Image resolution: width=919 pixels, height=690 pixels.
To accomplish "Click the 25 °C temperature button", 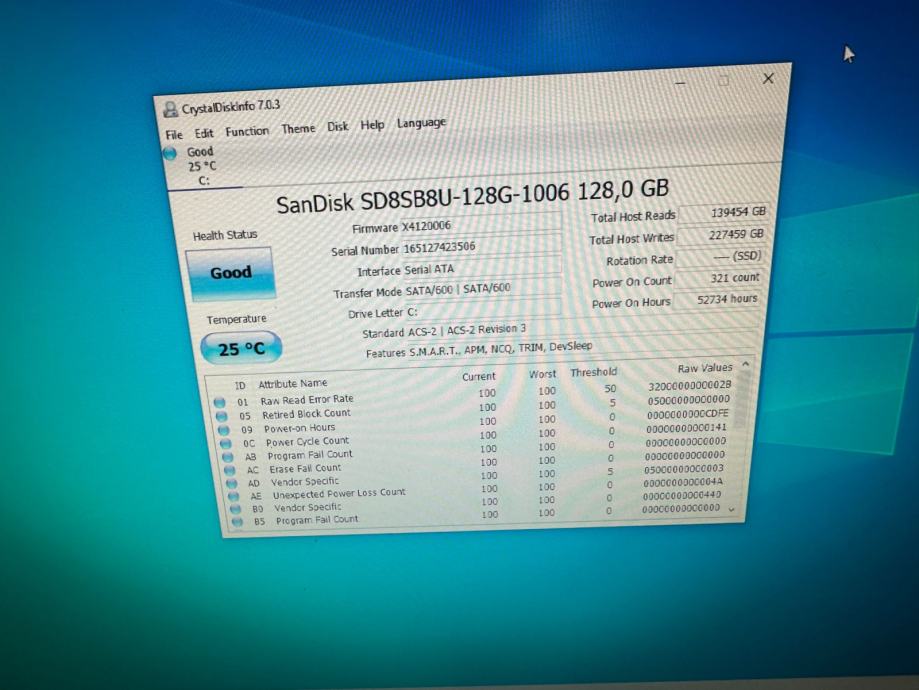I will pyautogui.click(x=241, y=349).
